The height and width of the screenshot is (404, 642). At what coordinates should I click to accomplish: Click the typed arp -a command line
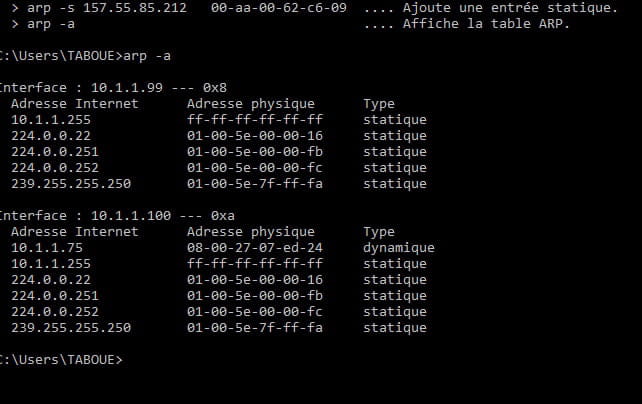(x=85, y=56)
